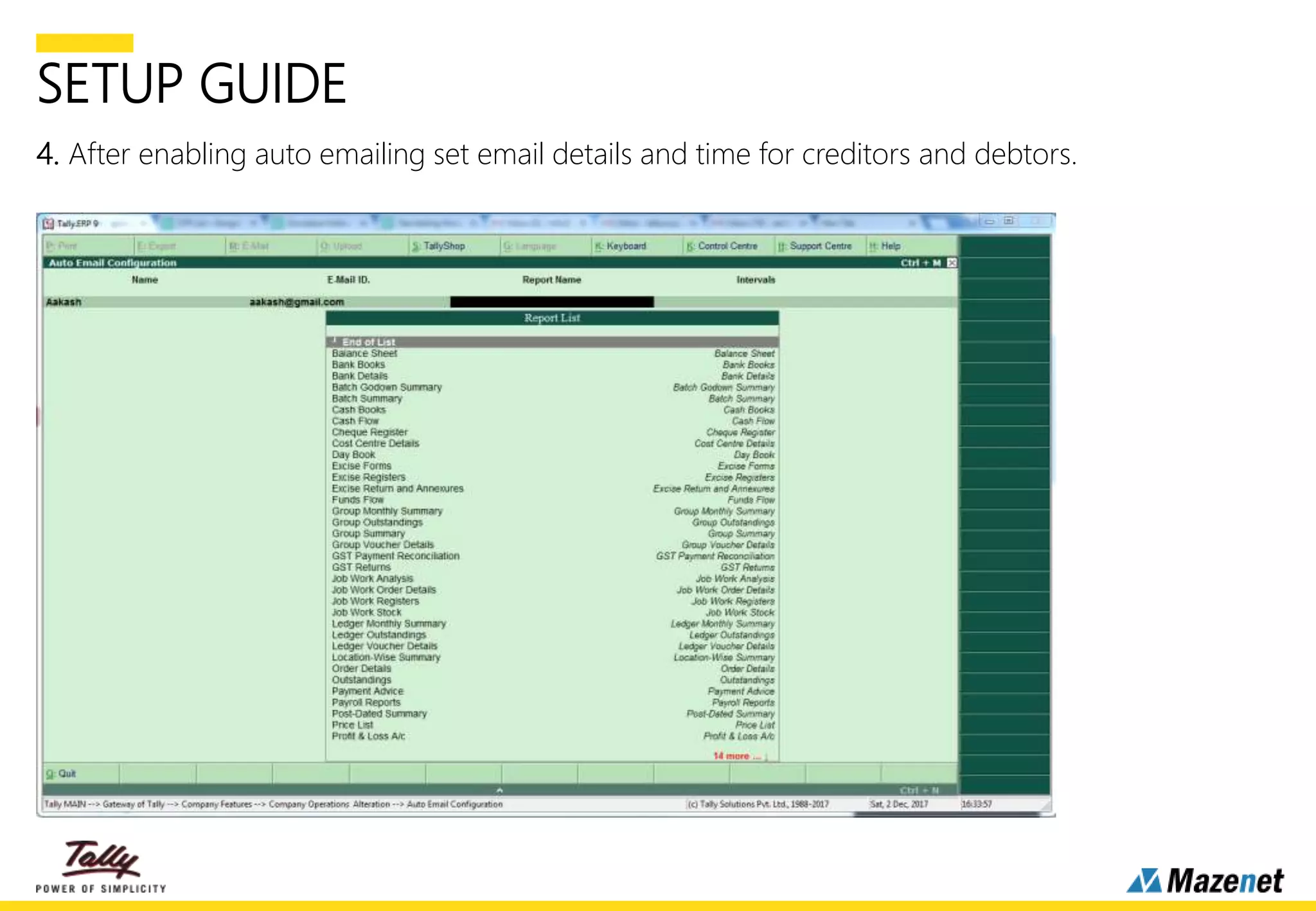Select GST Payment Reconciliation report
Image resolution: width=1316 pixels, height=911 pixels.
tap(552, 556)
